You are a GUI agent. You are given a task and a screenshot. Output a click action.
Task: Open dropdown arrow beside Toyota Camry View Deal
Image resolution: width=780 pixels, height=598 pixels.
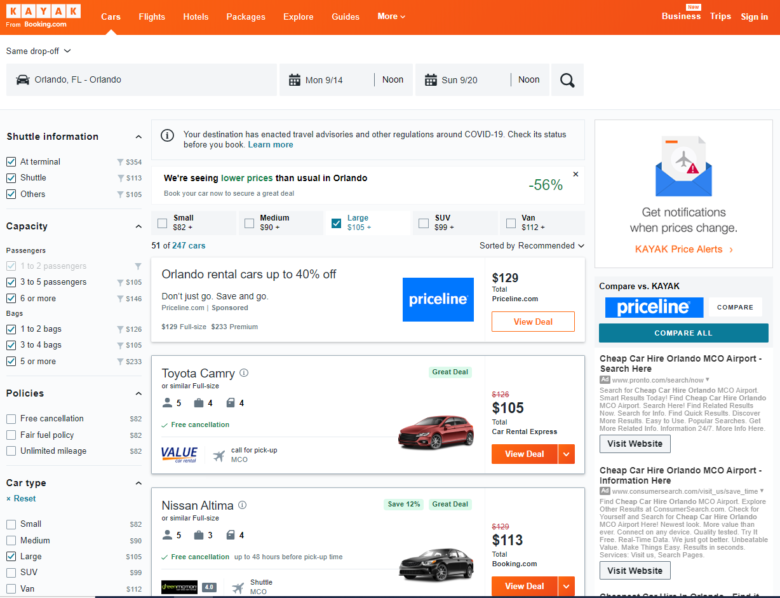[x=567, y=454]
